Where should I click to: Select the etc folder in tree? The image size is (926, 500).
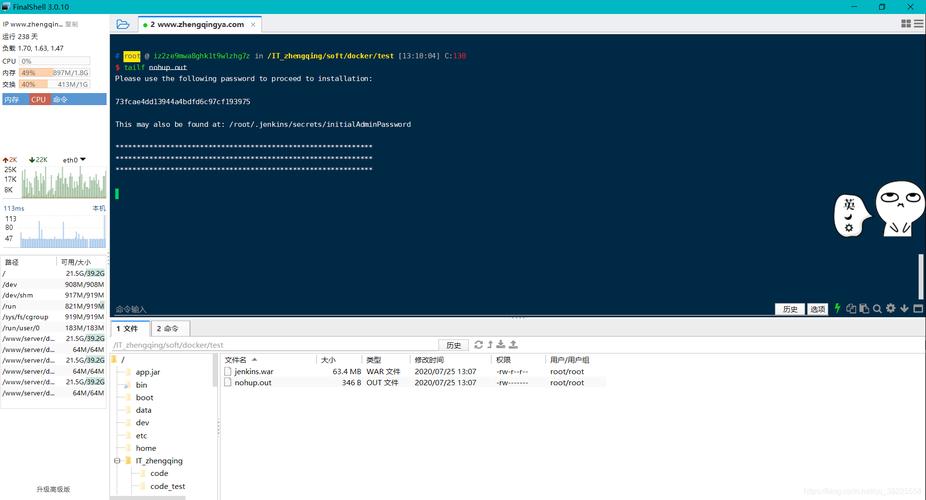141,436
